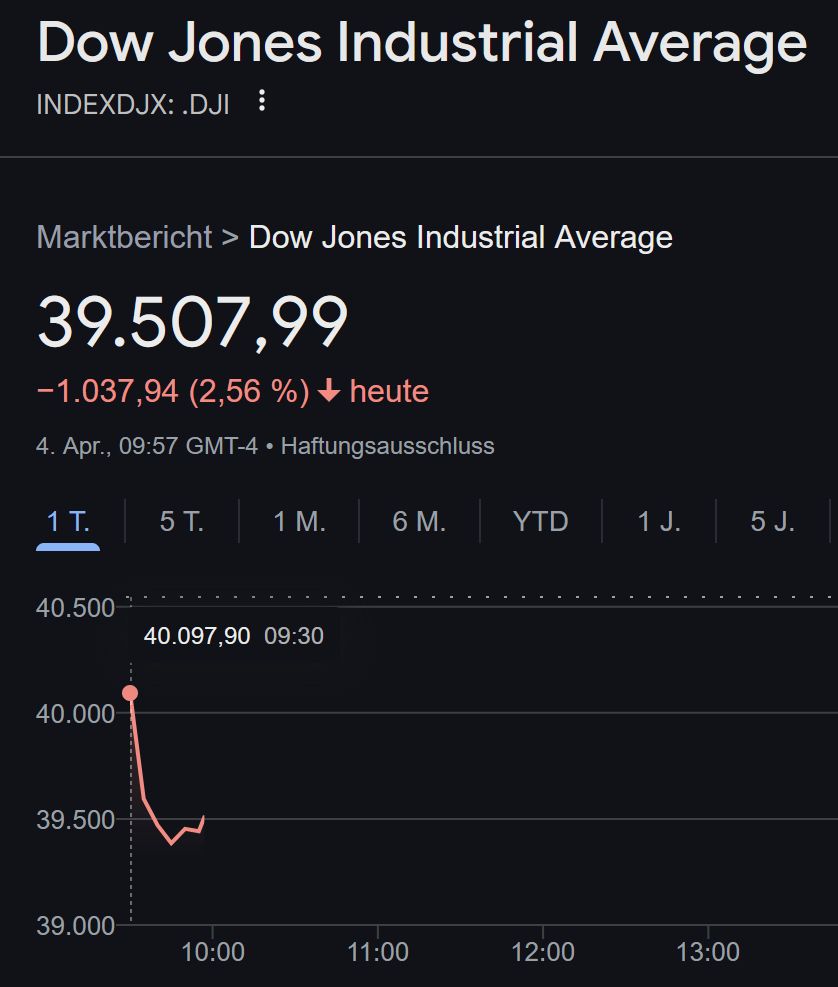The height and width of the screenshot is (987, 838).
Task: Click the 39.500 price axis label
Action: click(76, 820)
